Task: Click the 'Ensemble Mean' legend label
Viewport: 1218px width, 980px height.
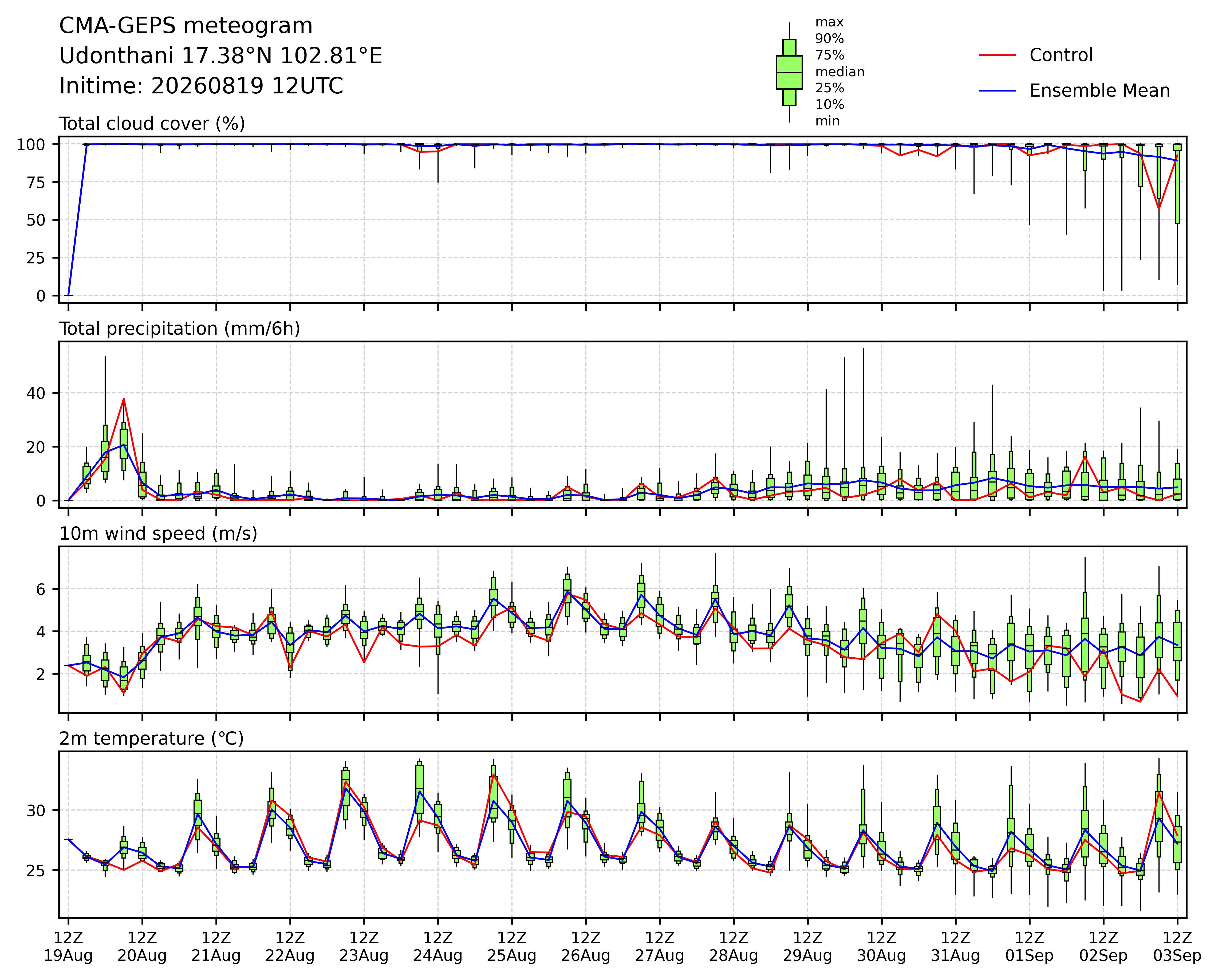Action: pos(1099,91)
